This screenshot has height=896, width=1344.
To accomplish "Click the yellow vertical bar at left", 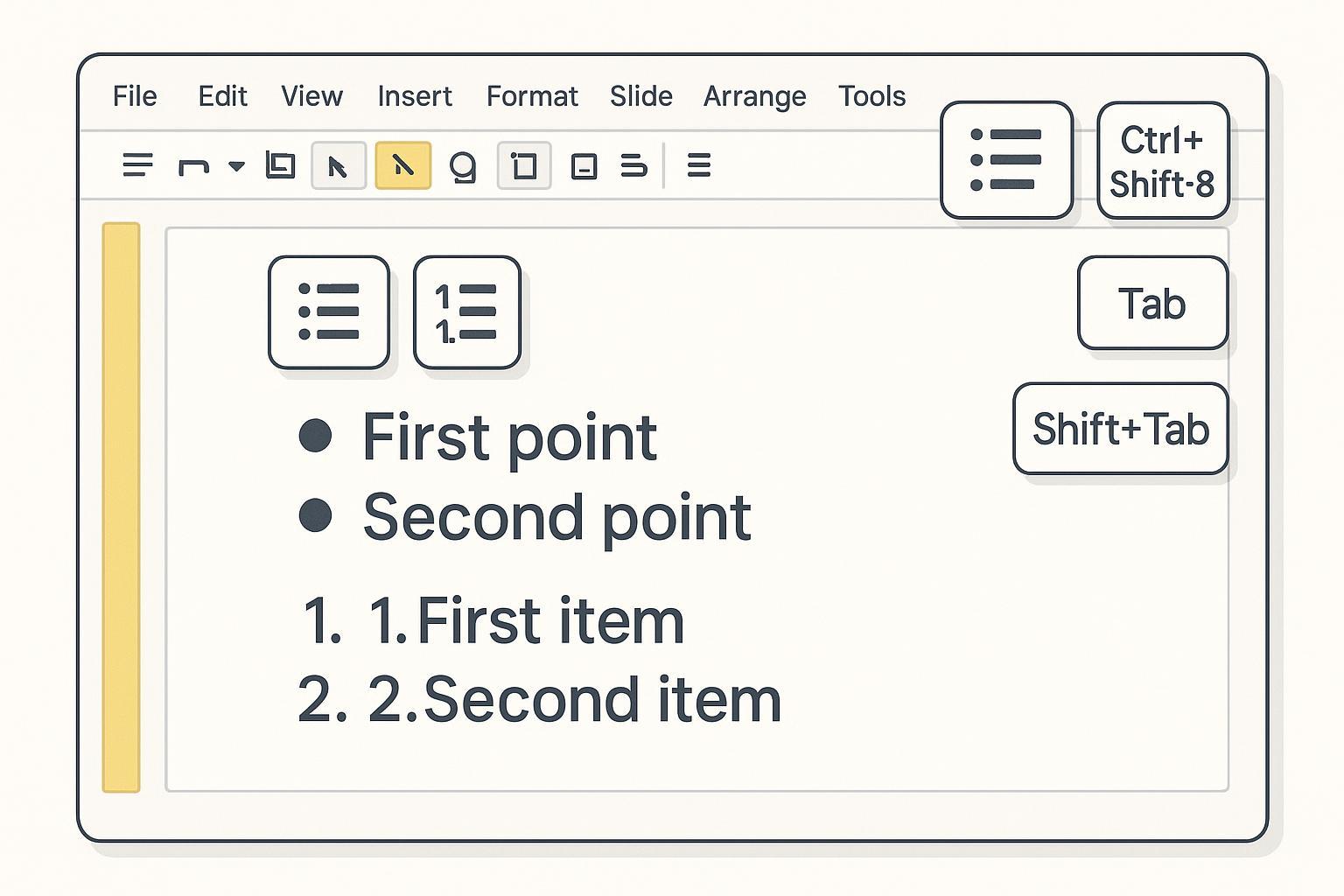I will [121, 507].
